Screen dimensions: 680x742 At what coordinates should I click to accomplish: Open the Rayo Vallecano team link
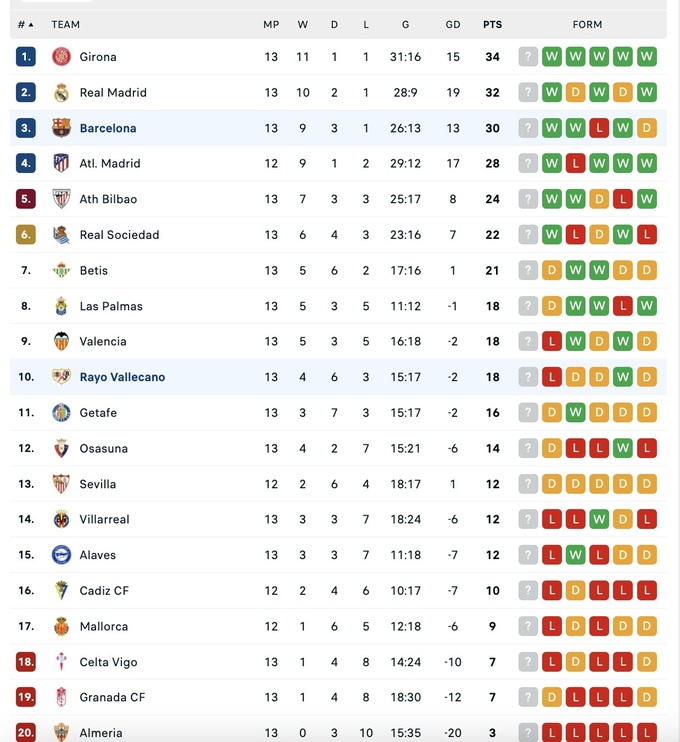pyautogui.click(x=122, y=377)
